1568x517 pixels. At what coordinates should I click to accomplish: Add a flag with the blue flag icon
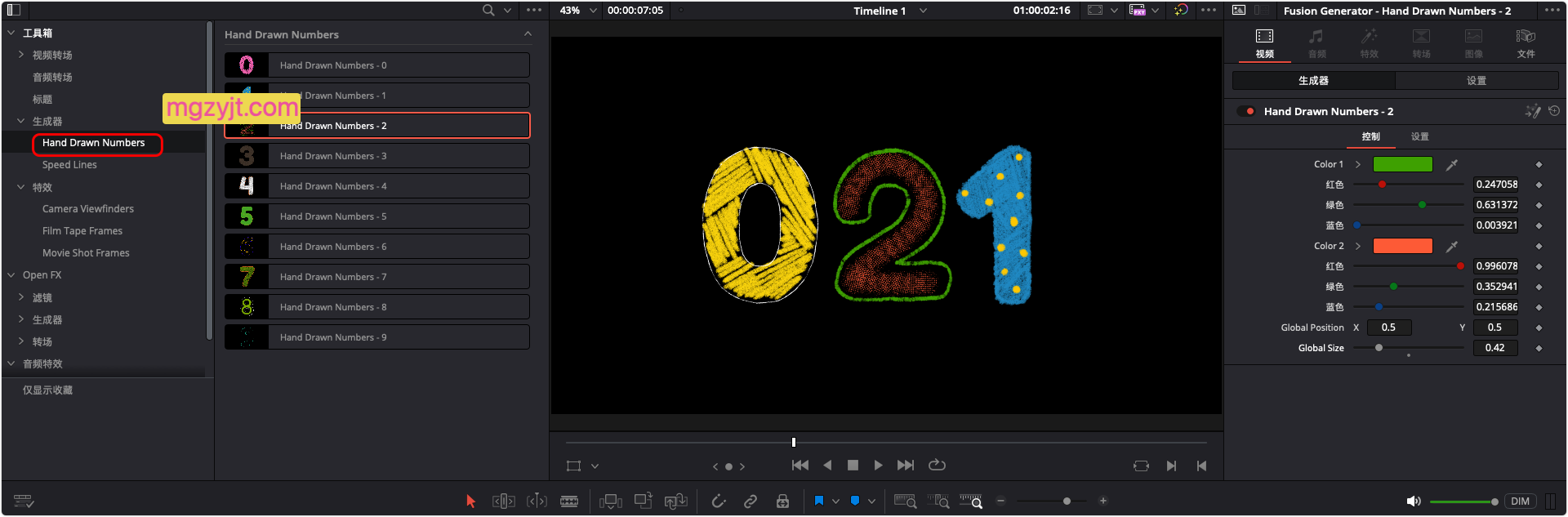click(818, 501)
